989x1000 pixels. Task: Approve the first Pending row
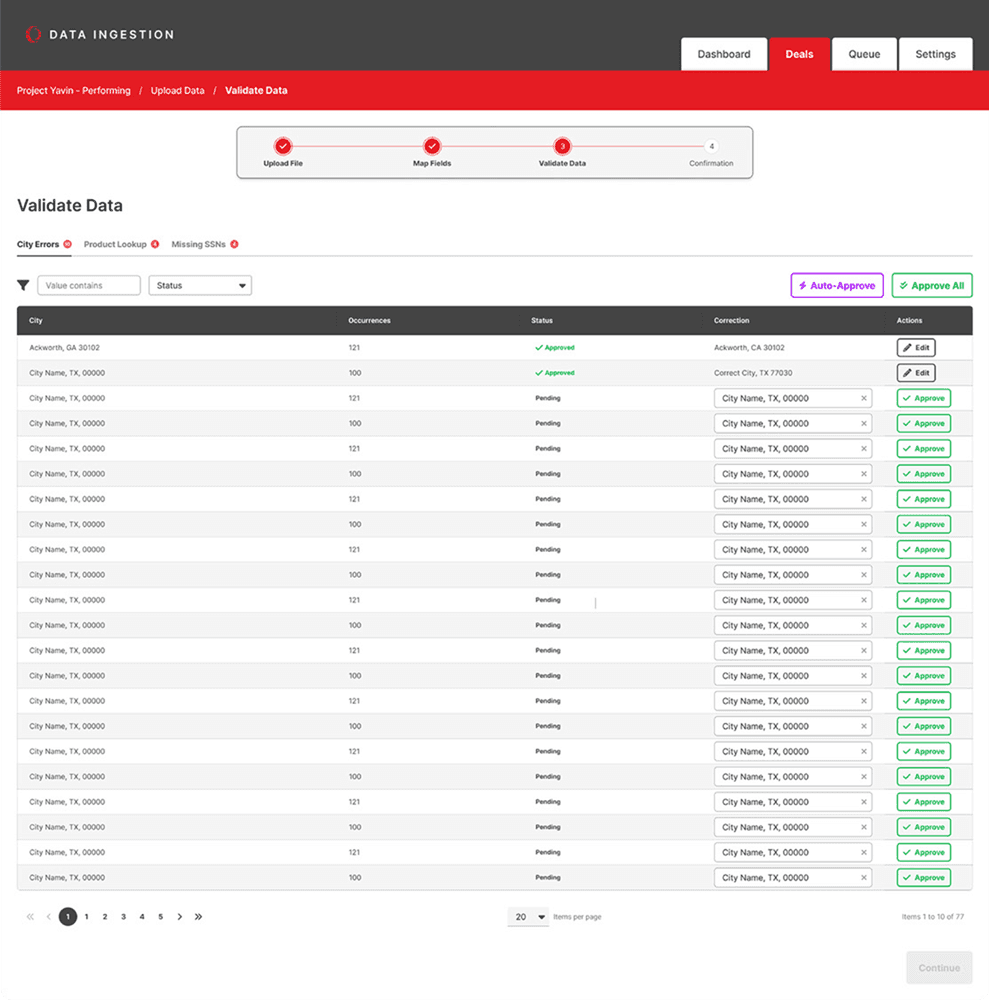[923, 398]
